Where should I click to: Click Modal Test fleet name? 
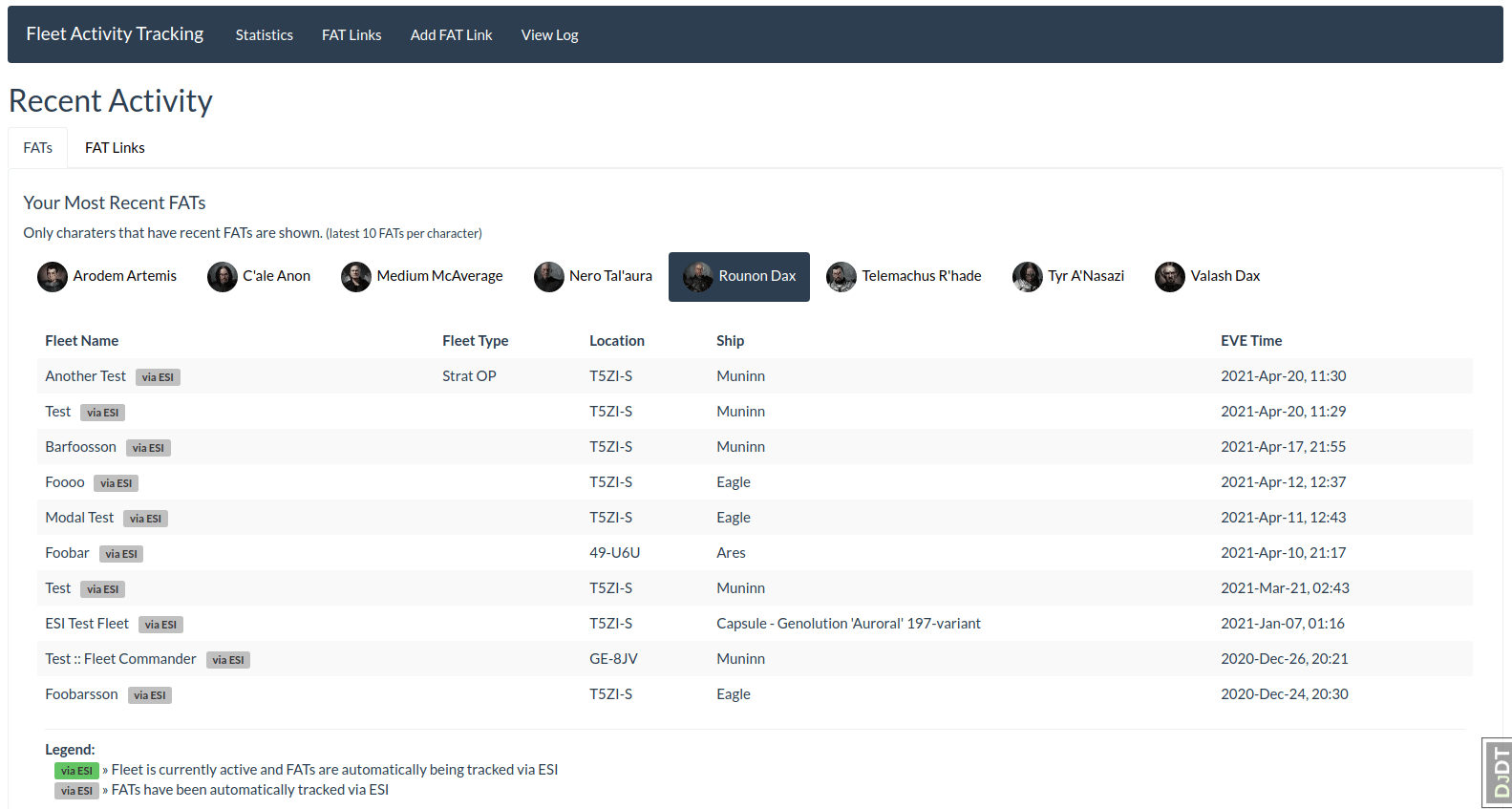[x=79, y=518]
